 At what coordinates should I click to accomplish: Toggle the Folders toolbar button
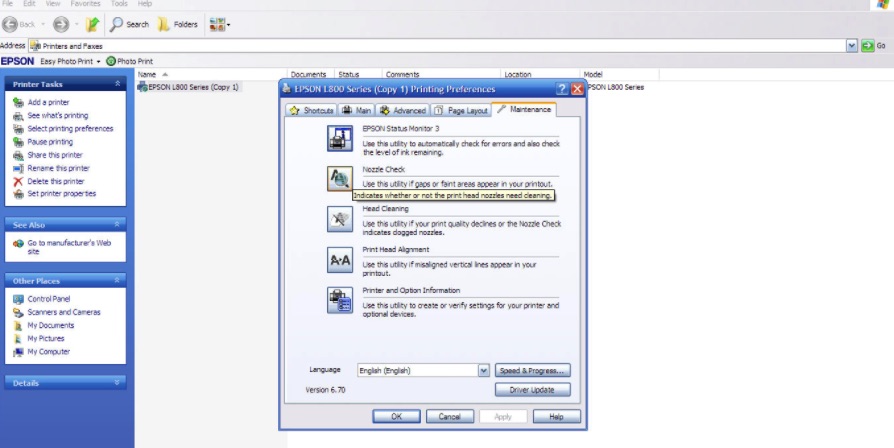point(177,25)
